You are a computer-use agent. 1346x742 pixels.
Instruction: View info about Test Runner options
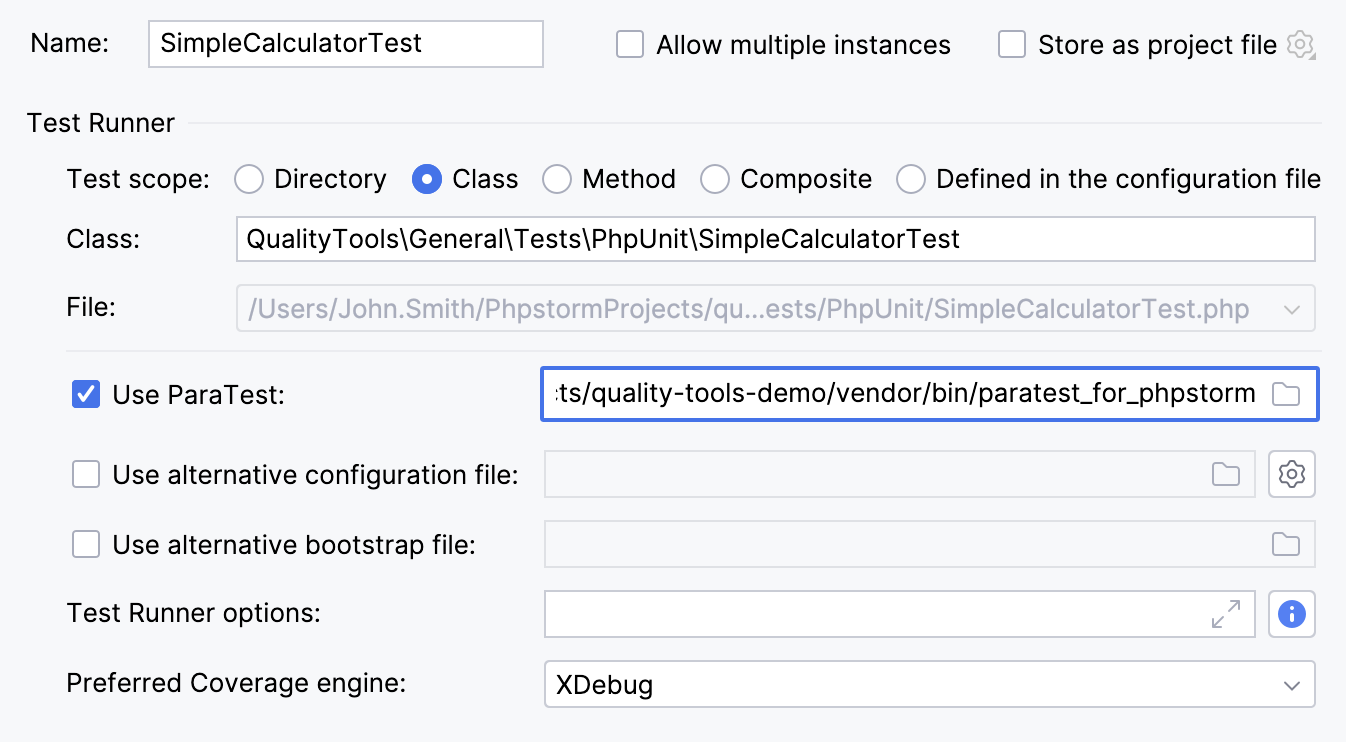pyautogui.click(x=1291, y=614)
